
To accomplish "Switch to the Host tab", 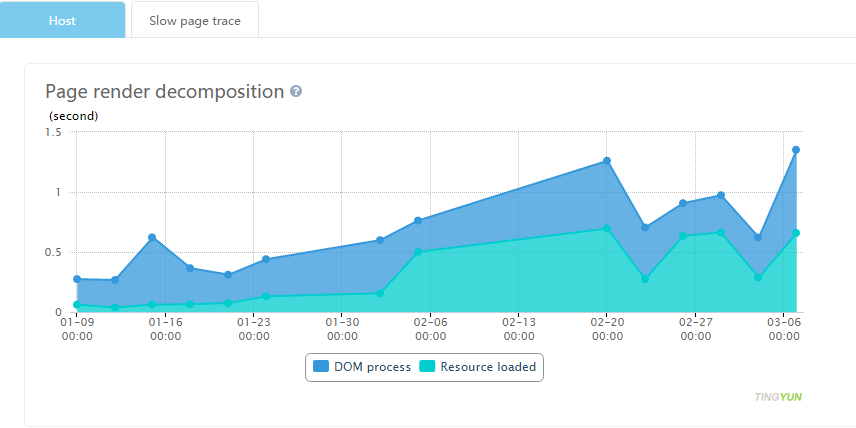I will [62, 20].
